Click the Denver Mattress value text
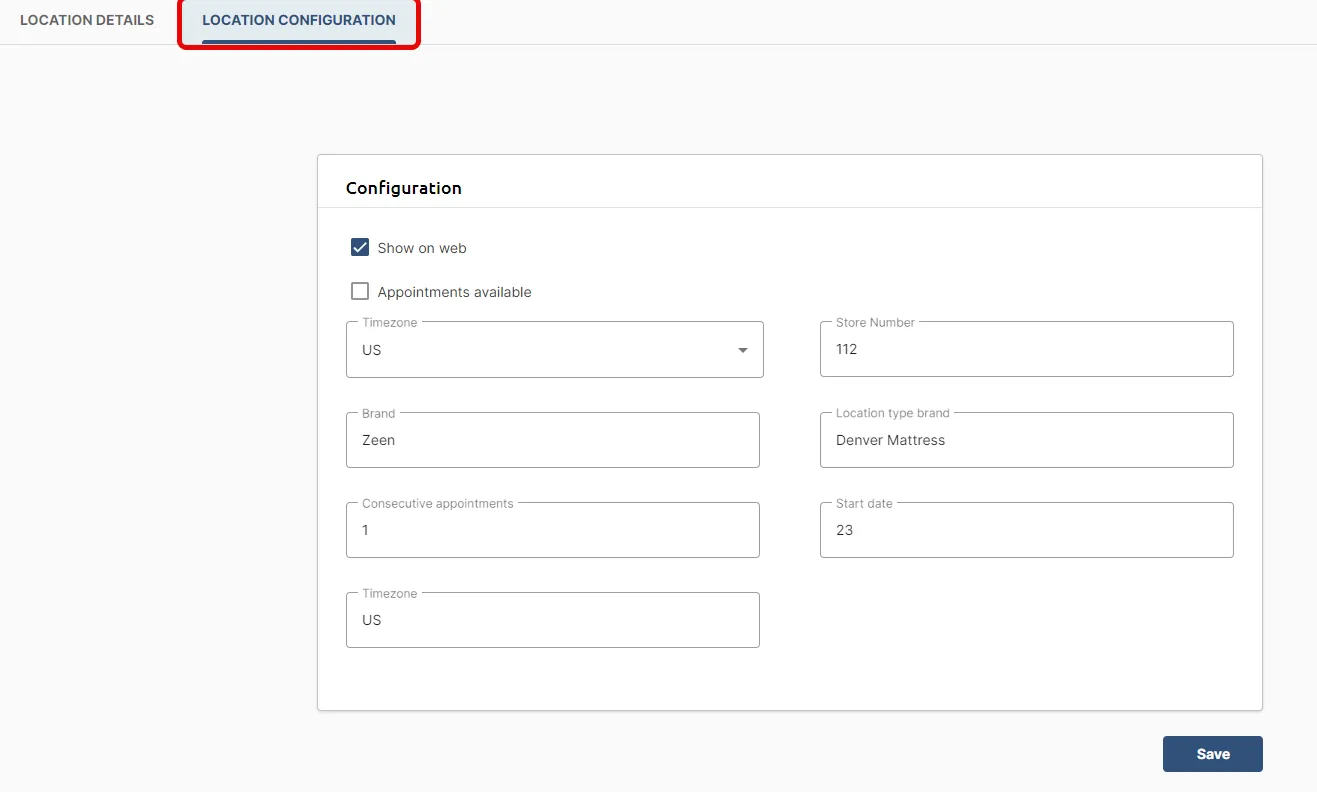The width and height of the screenshot is (1317, 792). pyautogui.click(x=890, y=440)
